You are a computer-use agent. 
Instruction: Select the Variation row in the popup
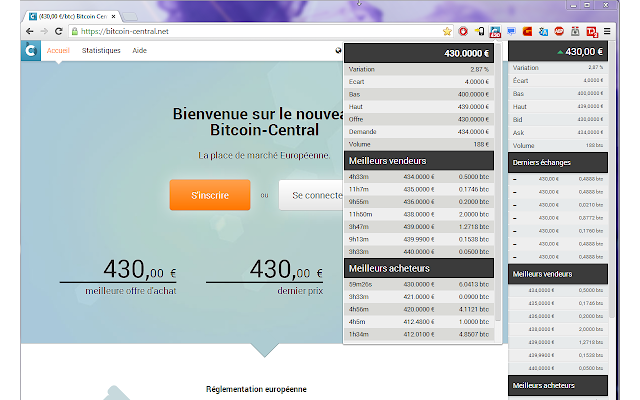coord(419,69)
